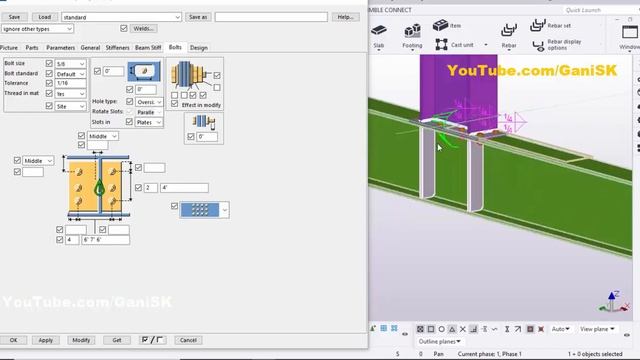Open the 'ignore other types' dropdown
640x360 pixels.
38,29
